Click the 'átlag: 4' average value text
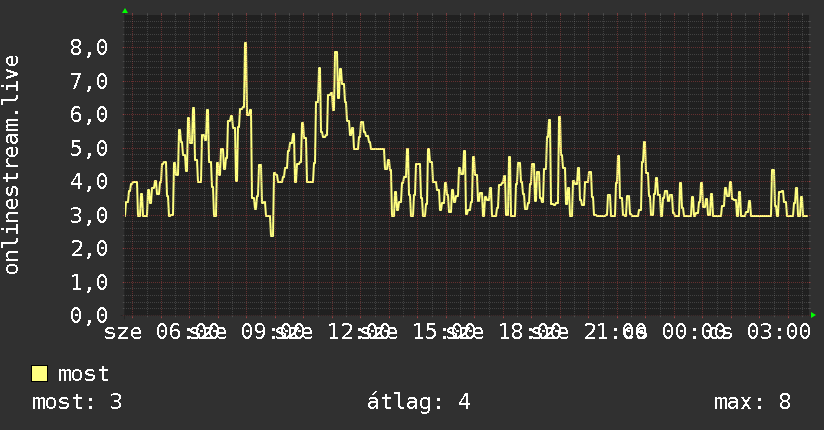Image resolution: width=824 pixels, height=430 pixels. point(418,402)
